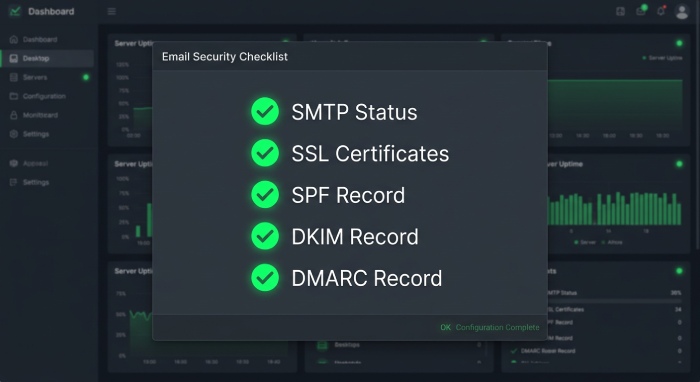Viewport: 700px width, 382px height.
Task: Toggle the SSL Certificates check mark
Action: coord(265,153)
